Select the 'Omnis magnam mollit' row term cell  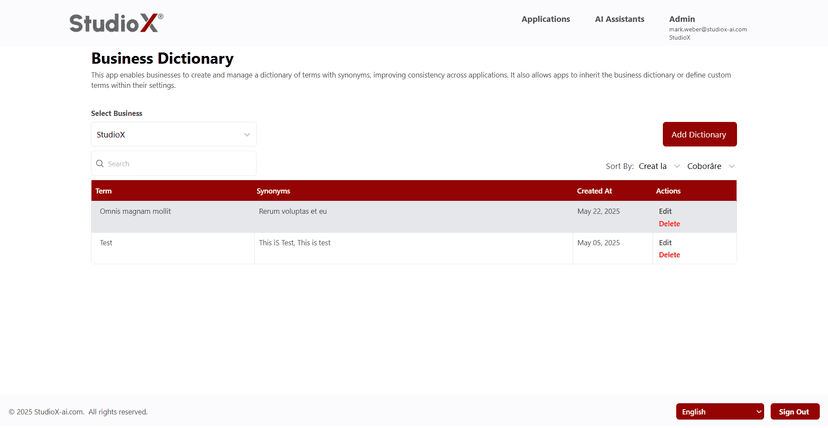[x=135, y=212]
